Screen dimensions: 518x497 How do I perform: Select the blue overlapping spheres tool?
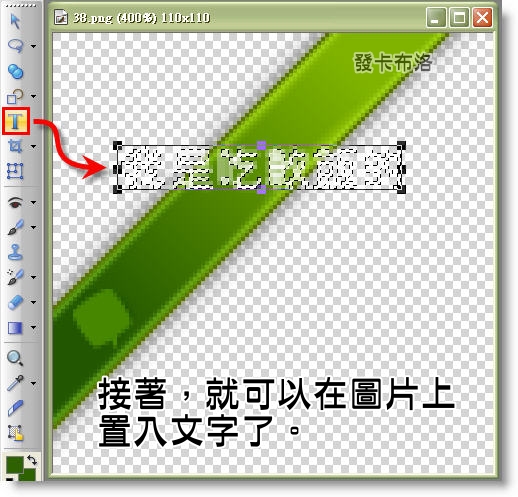click(15, 71)
